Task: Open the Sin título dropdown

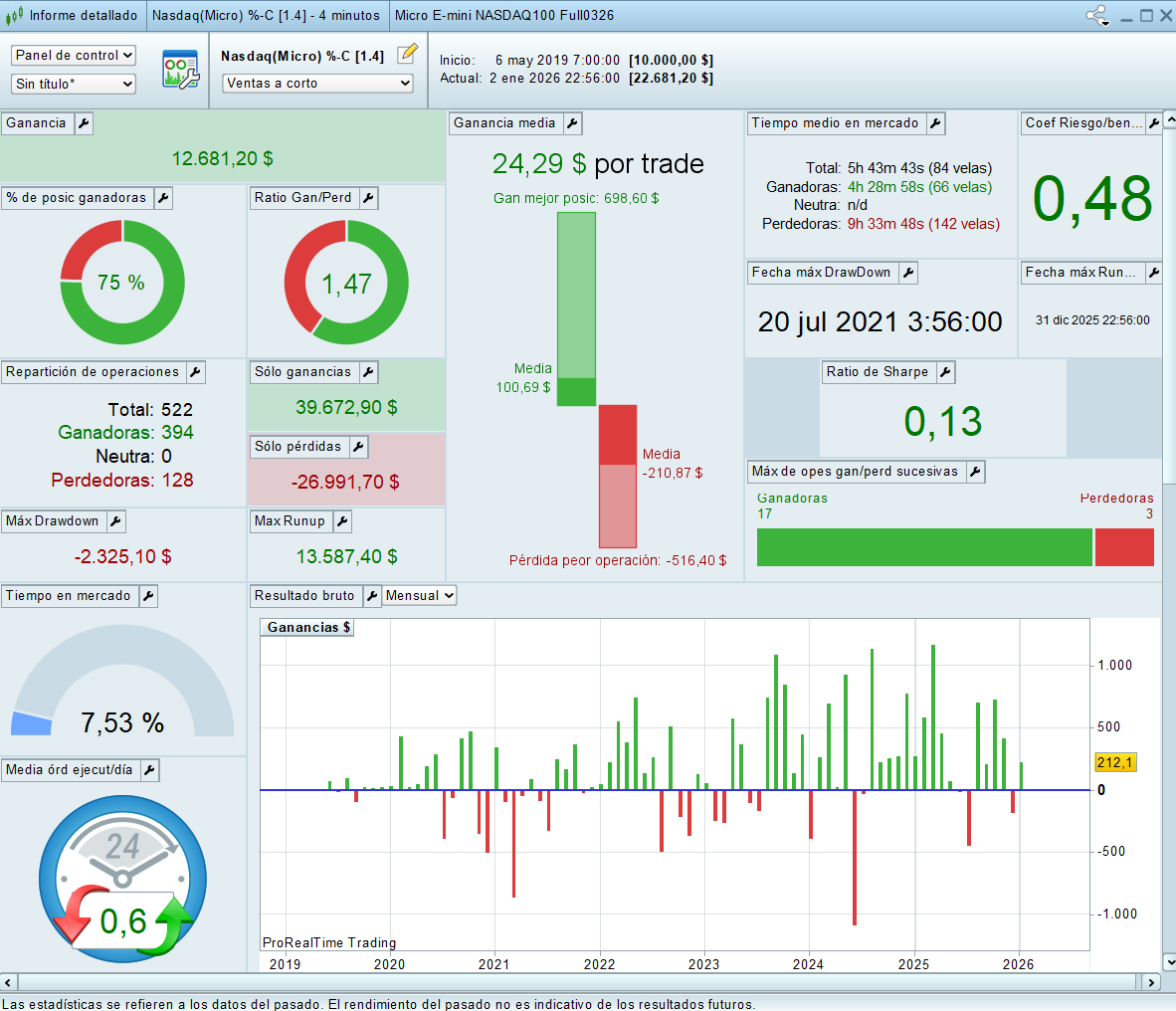Action: [74, 85]
